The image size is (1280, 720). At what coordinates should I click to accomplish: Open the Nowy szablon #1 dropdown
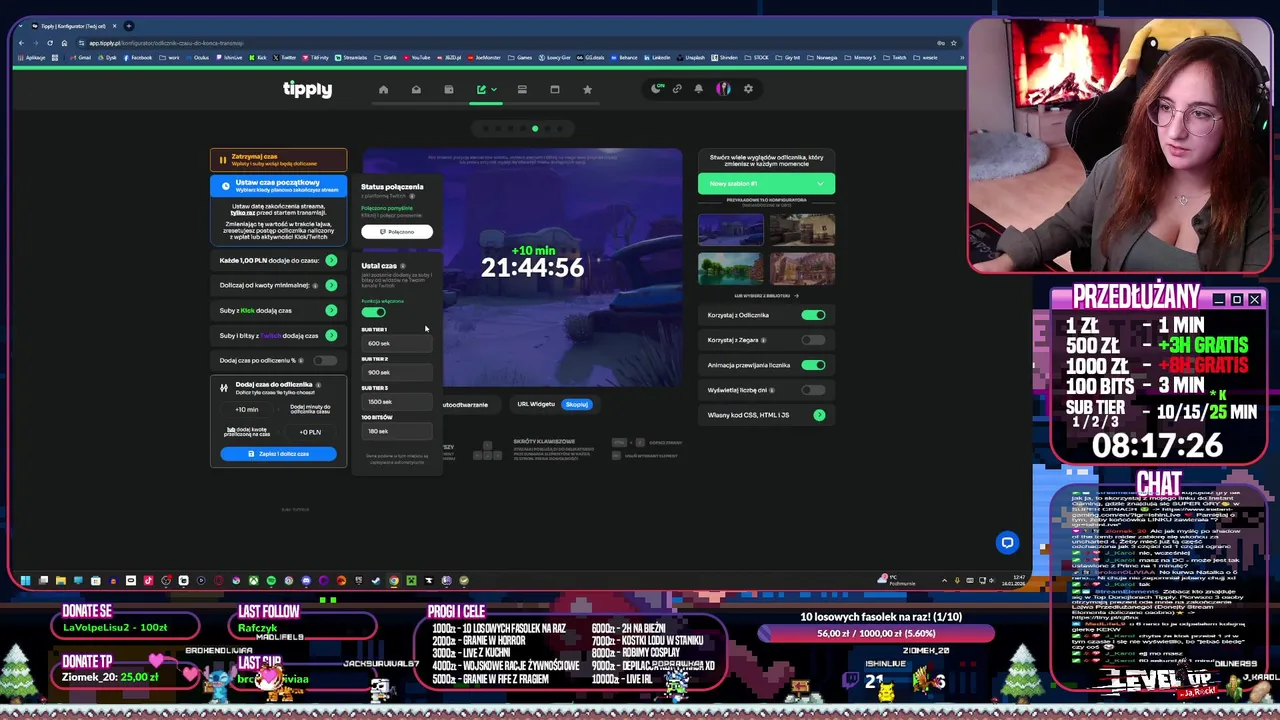coord(766,183)
